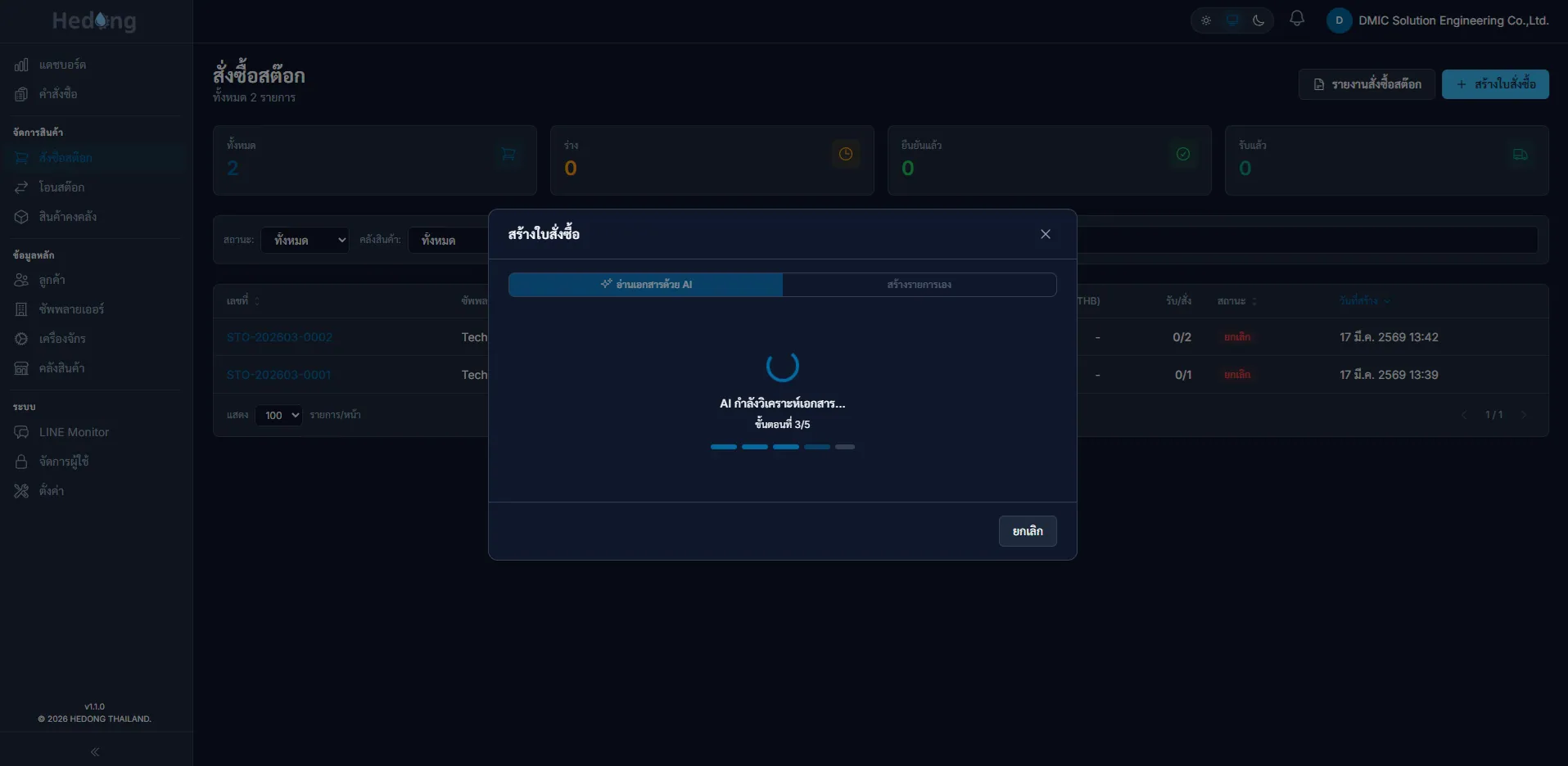Go to next page arrow in pagination
This screenshot has width=1568, height=766.
tap(1524, 415)
